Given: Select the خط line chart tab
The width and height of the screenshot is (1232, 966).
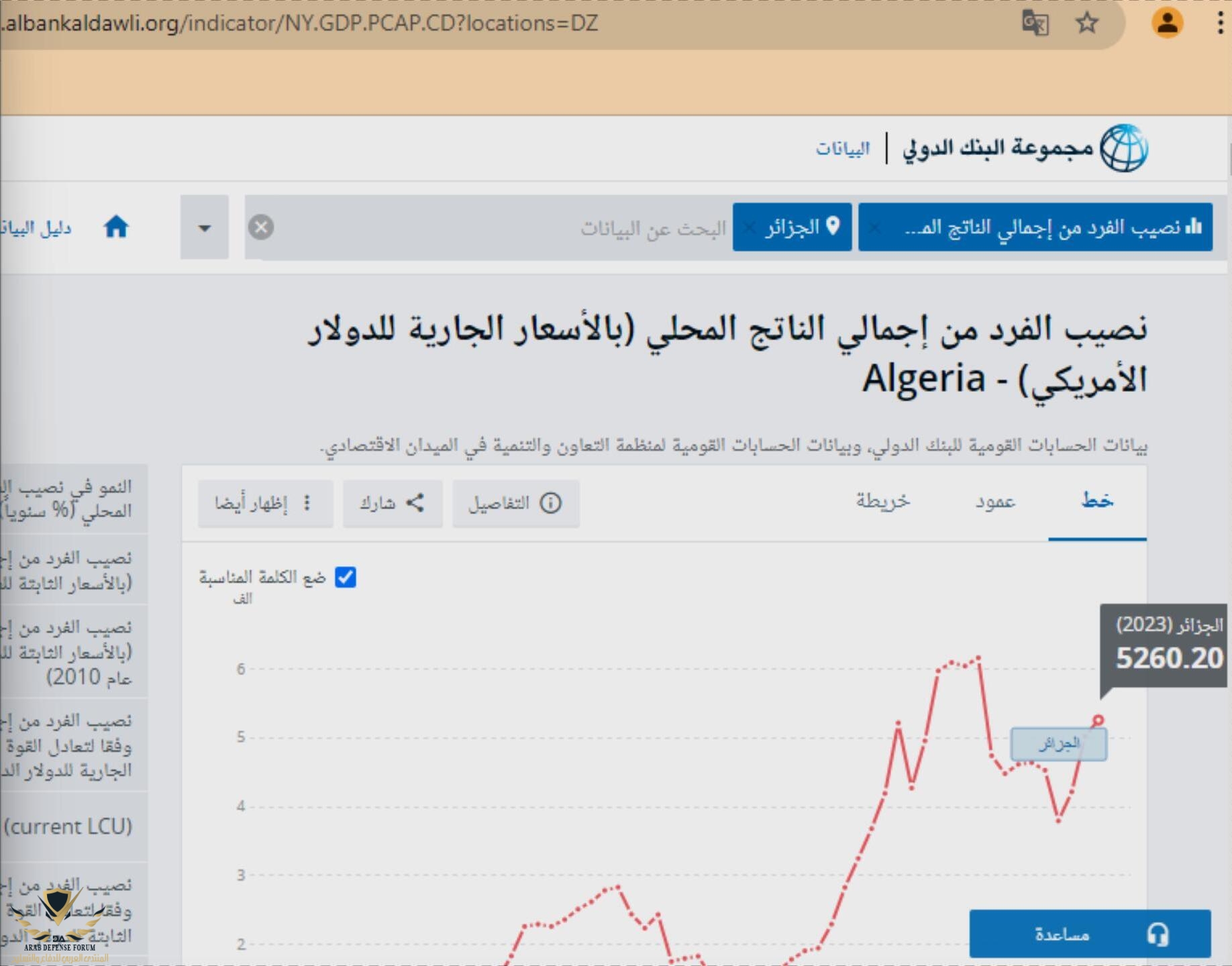Looking at the screenshot, I should 1097,502.
